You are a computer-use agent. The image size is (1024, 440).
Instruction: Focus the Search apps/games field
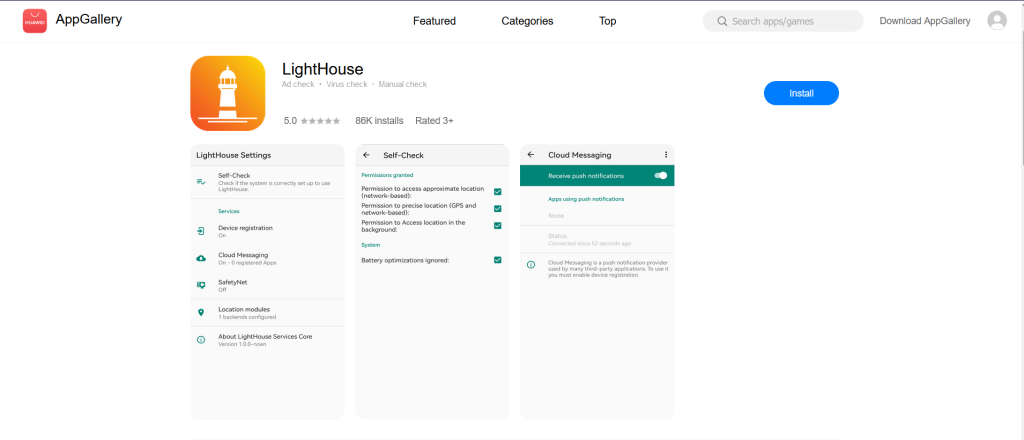tap(783, 21)
